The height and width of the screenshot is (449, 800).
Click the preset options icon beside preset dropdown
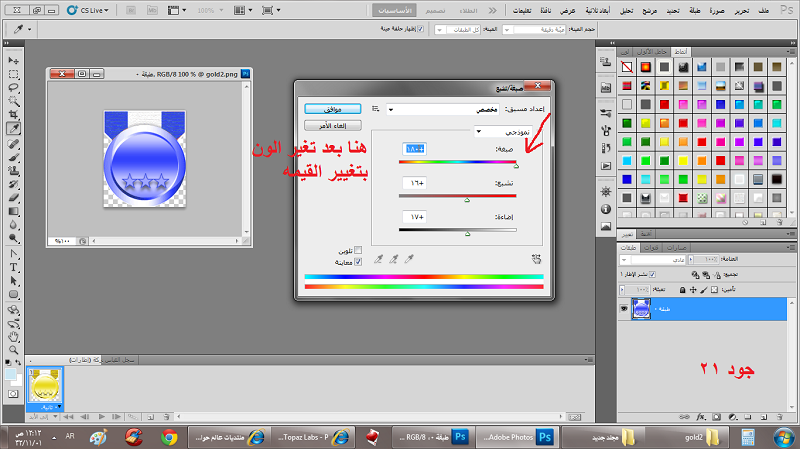[x=375, y=108]
